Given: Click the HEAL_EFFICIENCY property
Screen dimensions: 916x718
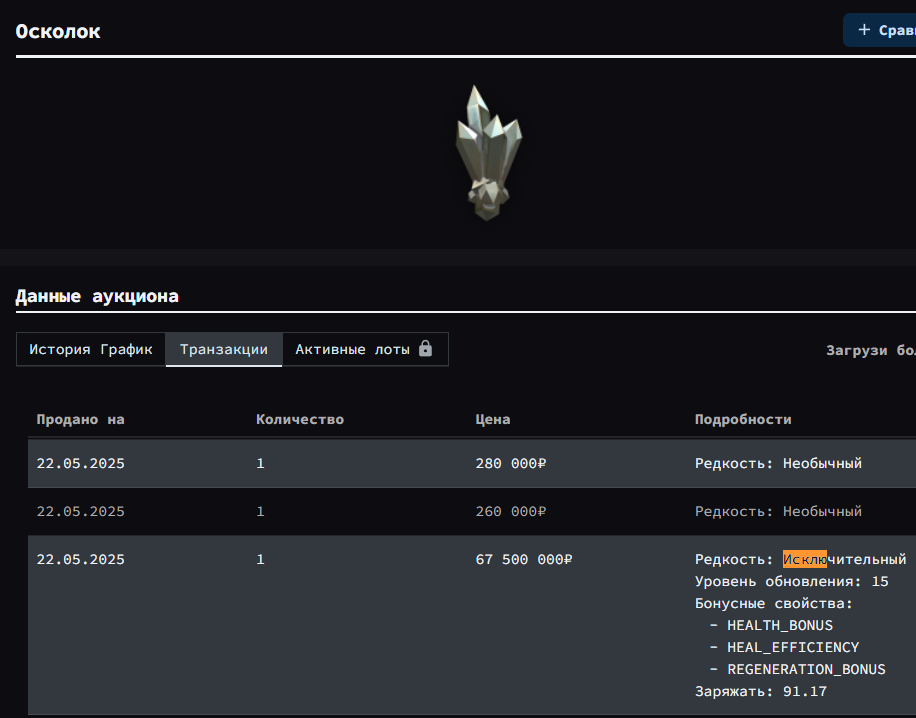Looking at the screenshot, I should coord(793,647).
